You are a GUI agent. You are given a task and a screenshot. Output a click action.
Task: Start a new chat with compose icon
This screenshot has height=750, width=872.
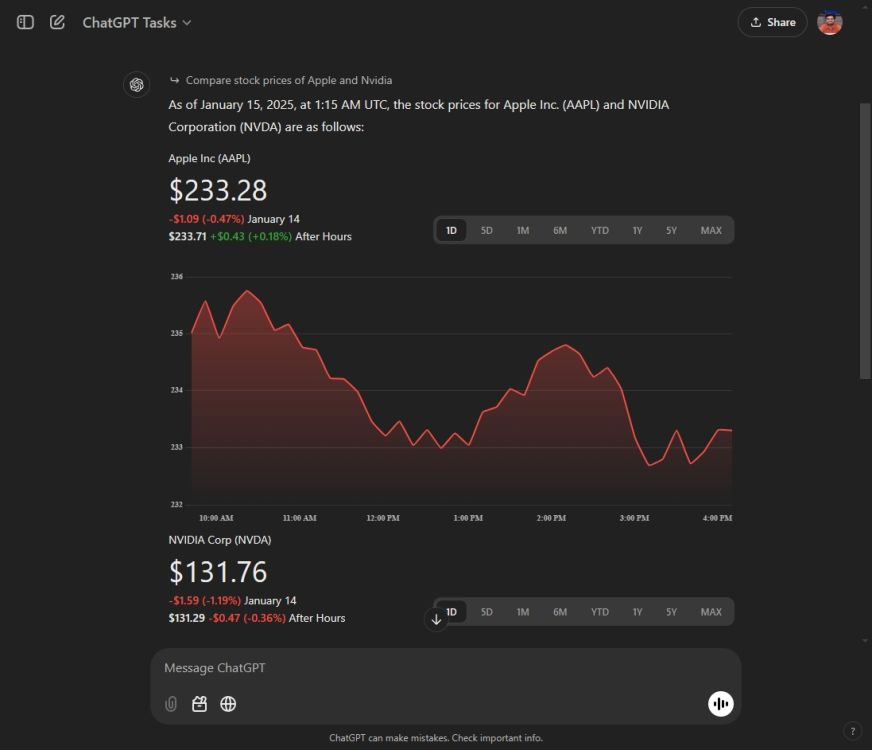tap(57, 22)
